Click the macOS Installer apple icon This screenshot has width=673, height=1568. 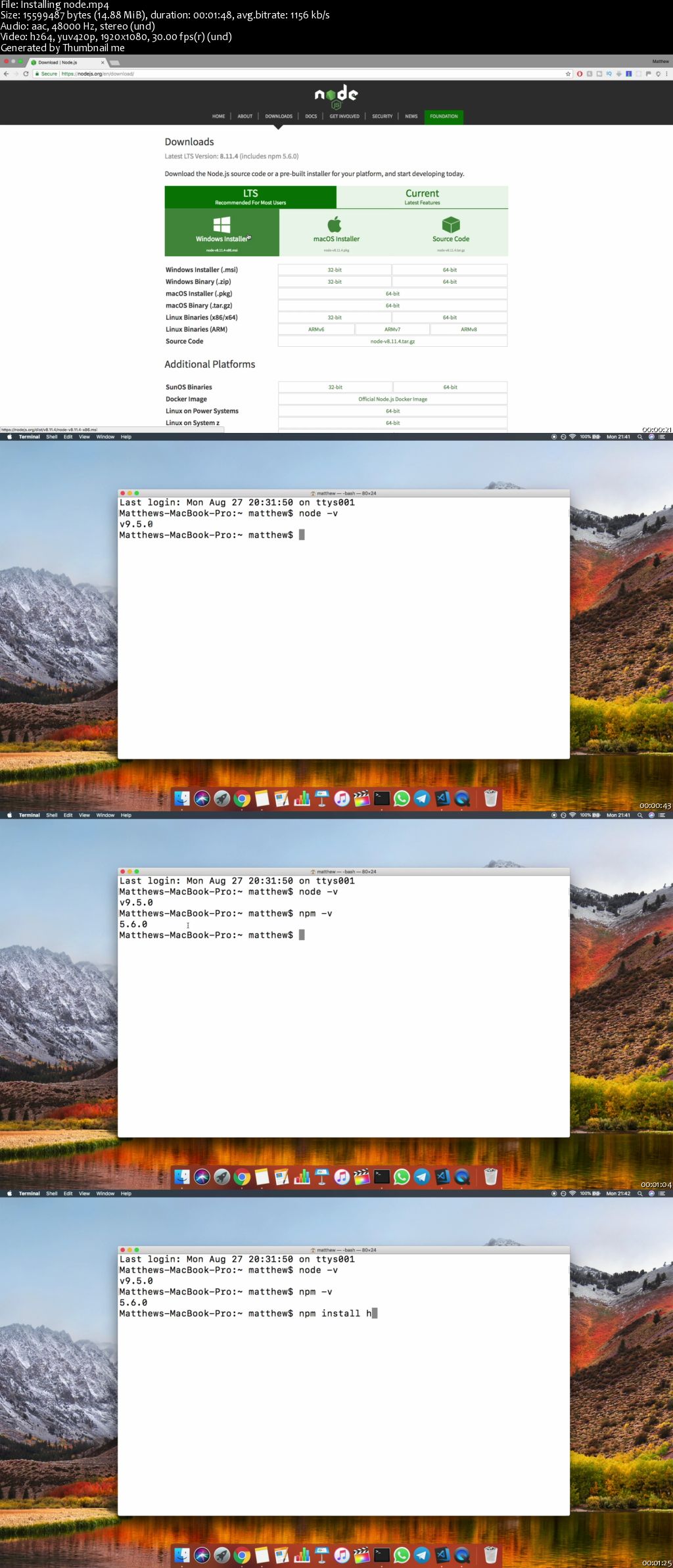335,224
